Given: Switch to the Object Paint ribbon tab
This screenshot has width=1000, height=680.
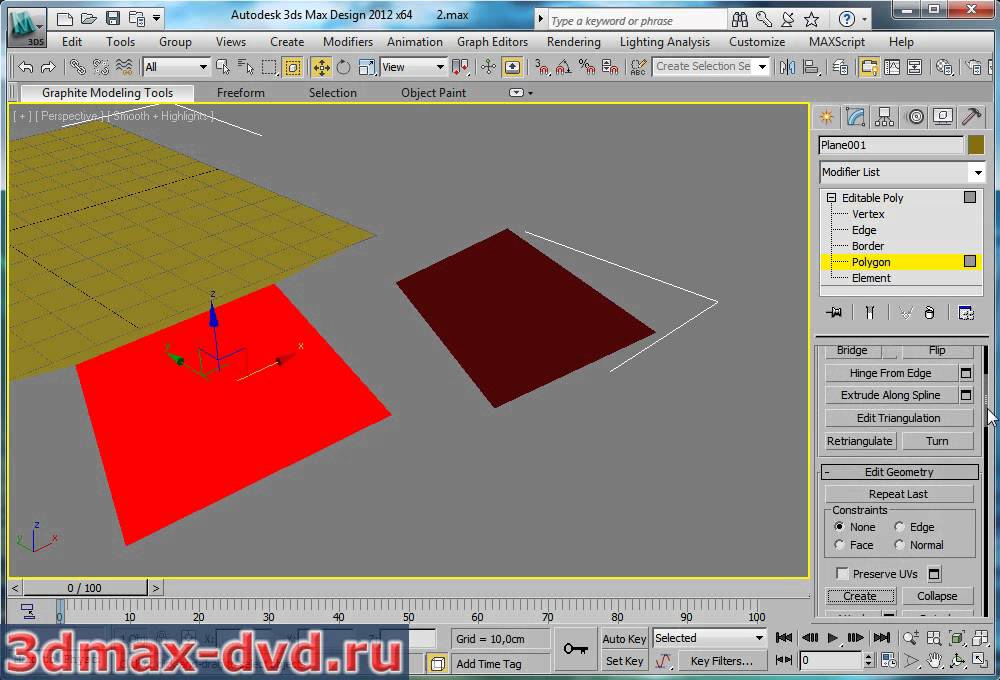Looking at the screenshot, I should [433, 92].
